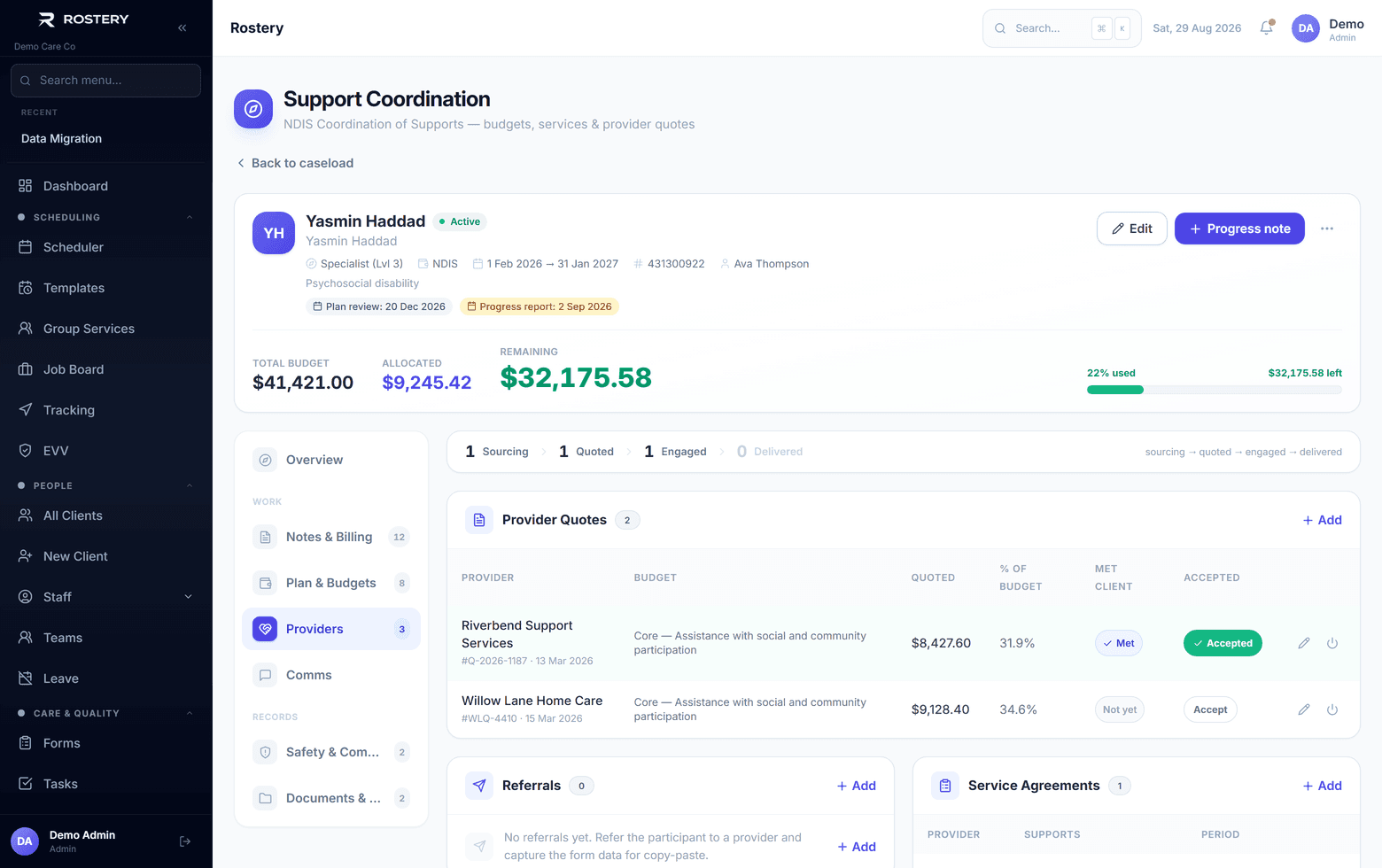Click the Provider Quotes document icon

click(x=479, y=520)
